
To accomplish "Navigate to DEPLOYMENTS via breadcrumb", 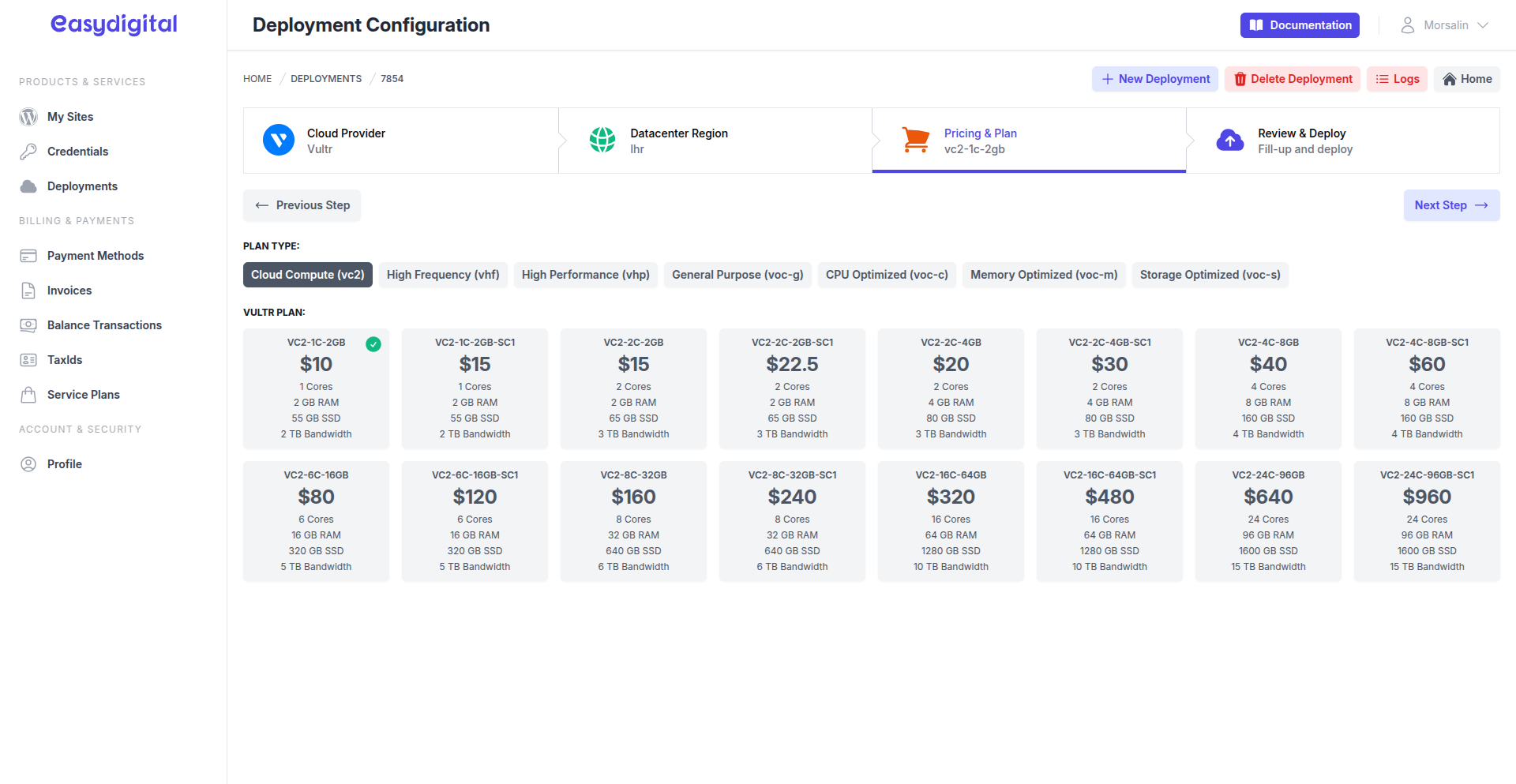I will pos(326,78).
